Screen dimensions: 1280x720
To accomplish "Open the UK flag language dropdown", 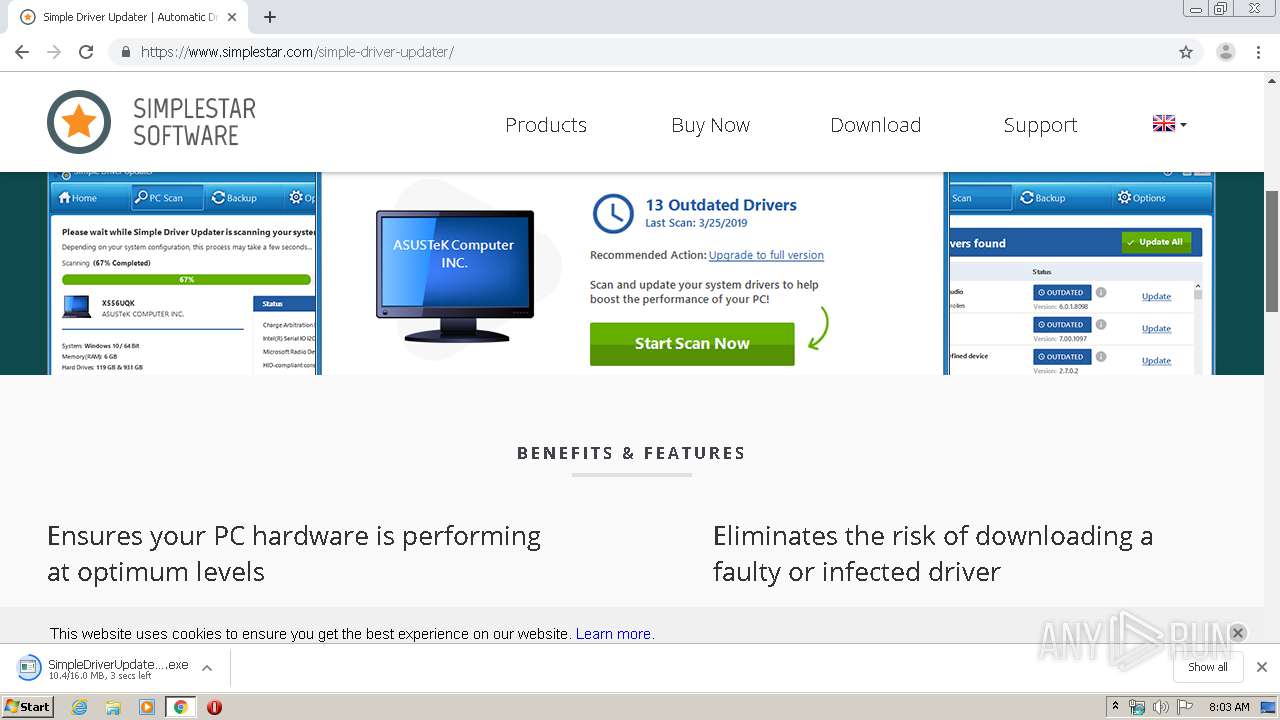I will (x=1169, y=124).
